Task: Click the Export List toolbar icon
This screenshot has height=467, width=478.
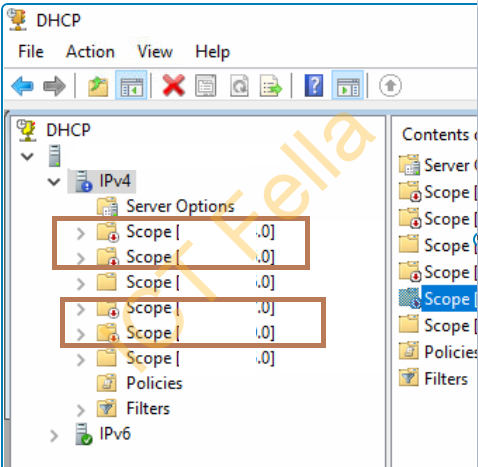Action: (271, 86)
